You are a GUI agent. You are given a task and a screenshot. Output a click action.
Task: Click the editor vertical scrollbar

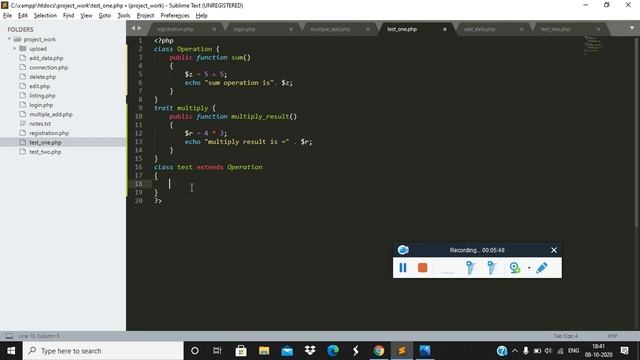(636, 131)
